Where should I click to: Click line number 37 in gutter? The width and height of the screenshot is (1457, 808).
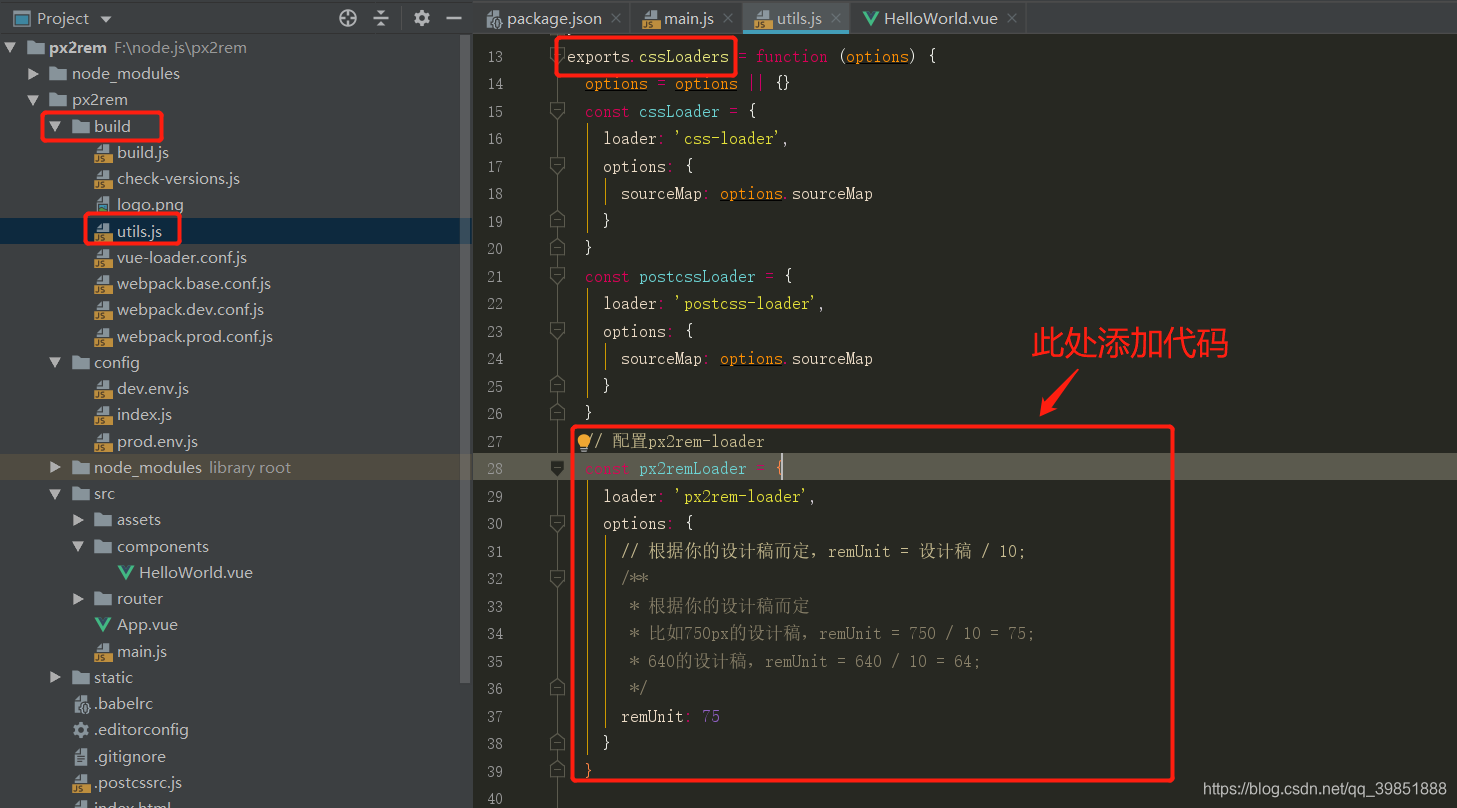(x=494, y=716)
